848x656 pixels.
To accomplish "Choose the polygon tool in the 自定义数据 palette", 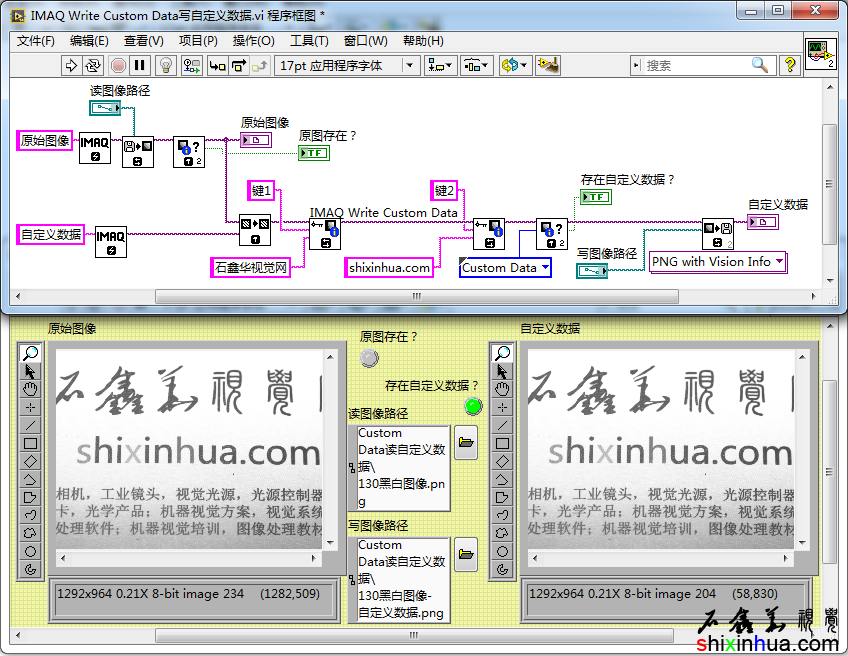I will pos(502,498).
